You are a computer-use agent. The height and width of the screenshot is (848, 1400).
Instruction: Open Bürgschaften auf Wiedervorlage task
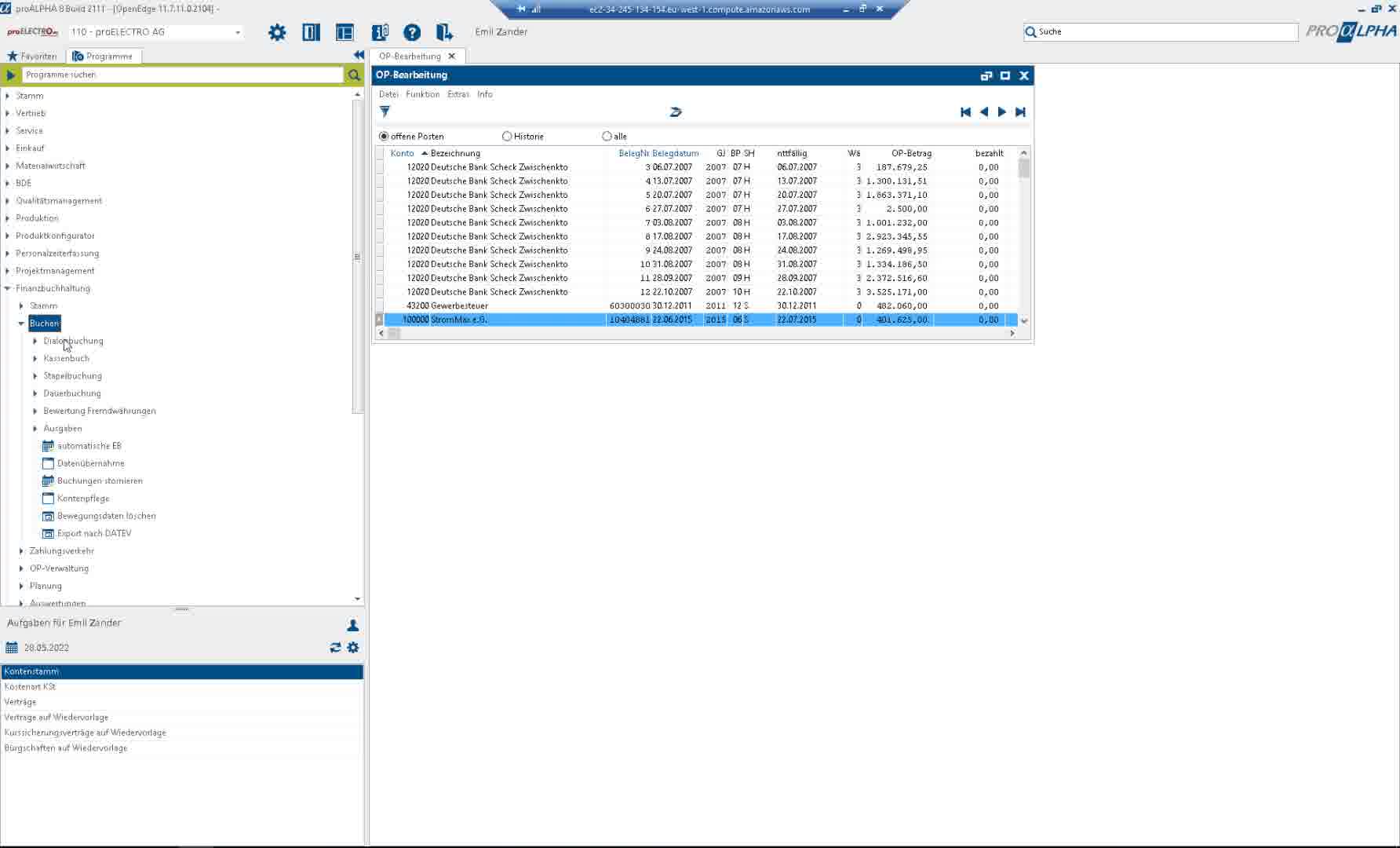182,747
